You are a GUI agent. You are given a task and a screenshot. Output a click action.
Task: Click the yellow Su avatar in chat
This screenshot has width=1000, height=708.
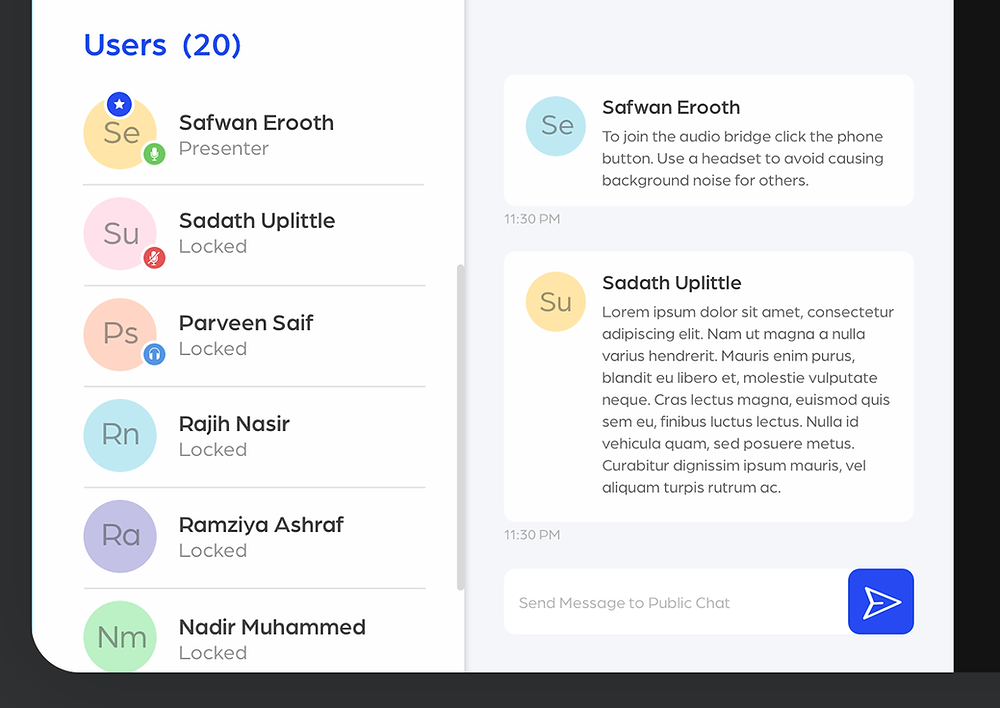click(x=555, y=302)
